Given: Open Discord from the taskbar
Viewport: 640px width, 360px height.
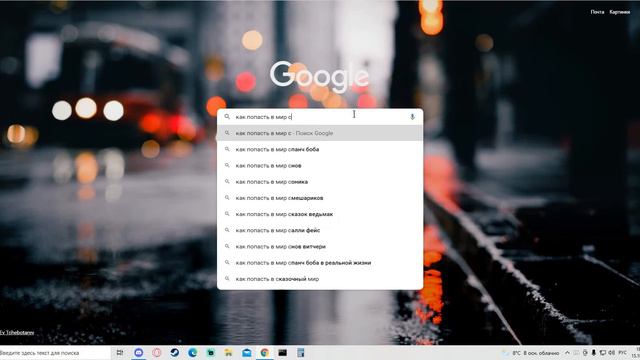Looking at the screenshot, I should (139, 353).
